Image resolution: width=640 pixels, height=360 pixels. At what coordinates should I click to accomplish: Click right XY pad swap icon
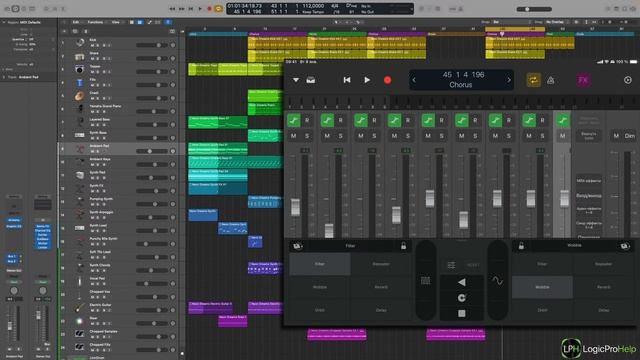coord(625,246)
